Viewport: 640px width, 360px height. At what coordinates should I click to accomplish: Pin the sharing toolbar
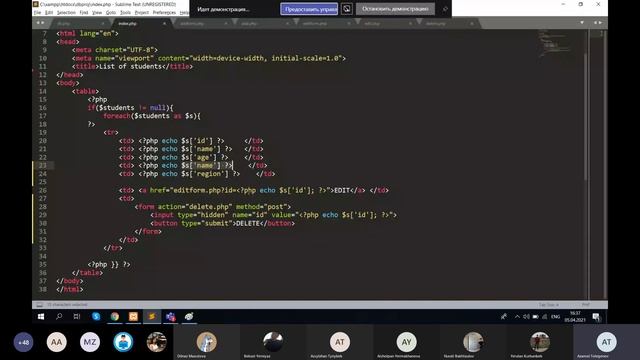click(445, 9)
